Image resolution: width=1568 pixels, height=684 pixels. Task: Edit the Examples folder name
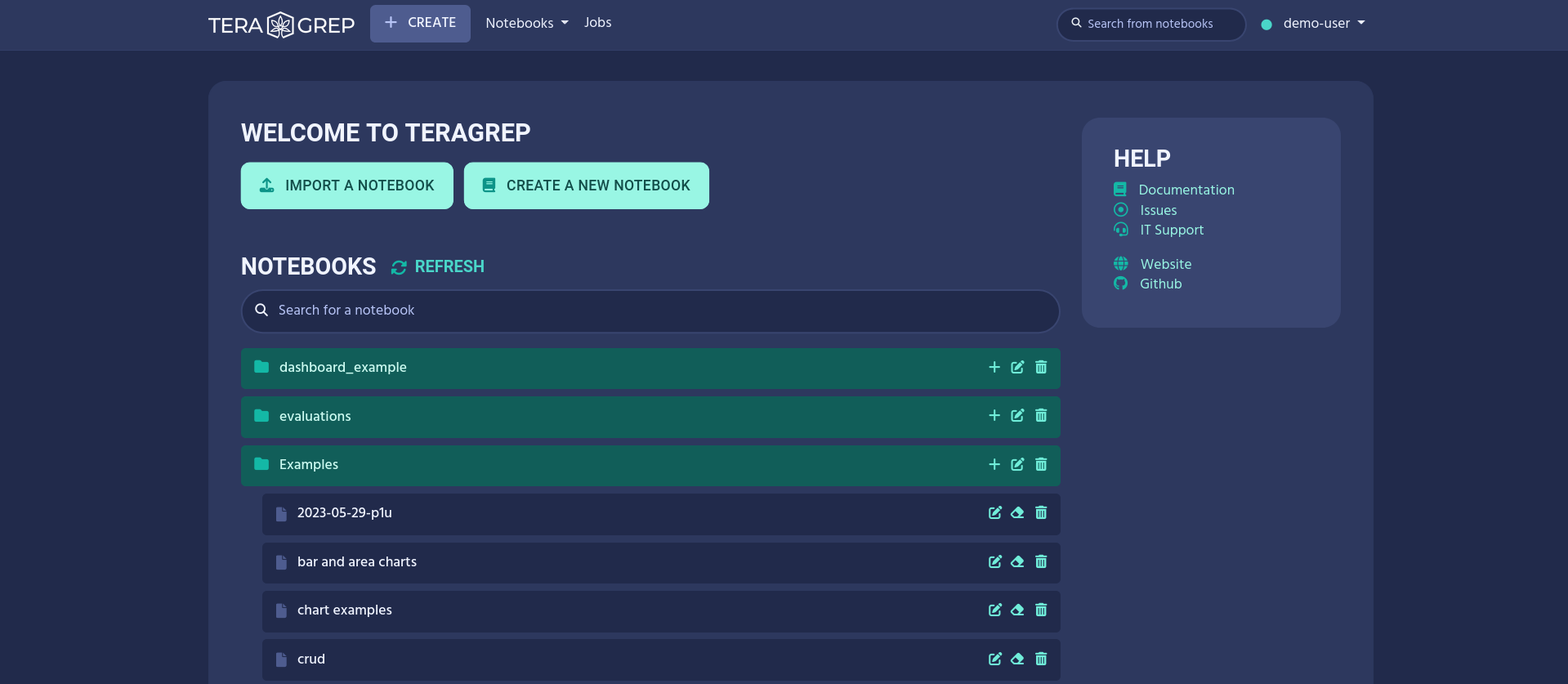point(1017,464)
